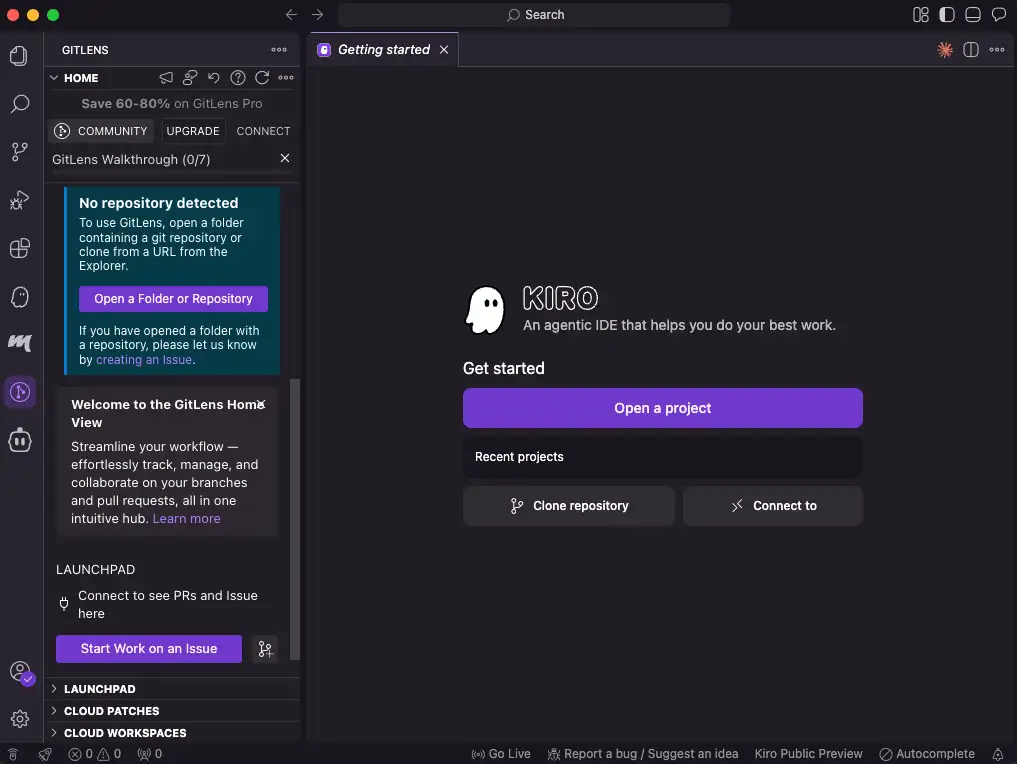This screenshot has height=764, width=1017.
Task: Collapse the HOME section
Action: click(54, 78)
